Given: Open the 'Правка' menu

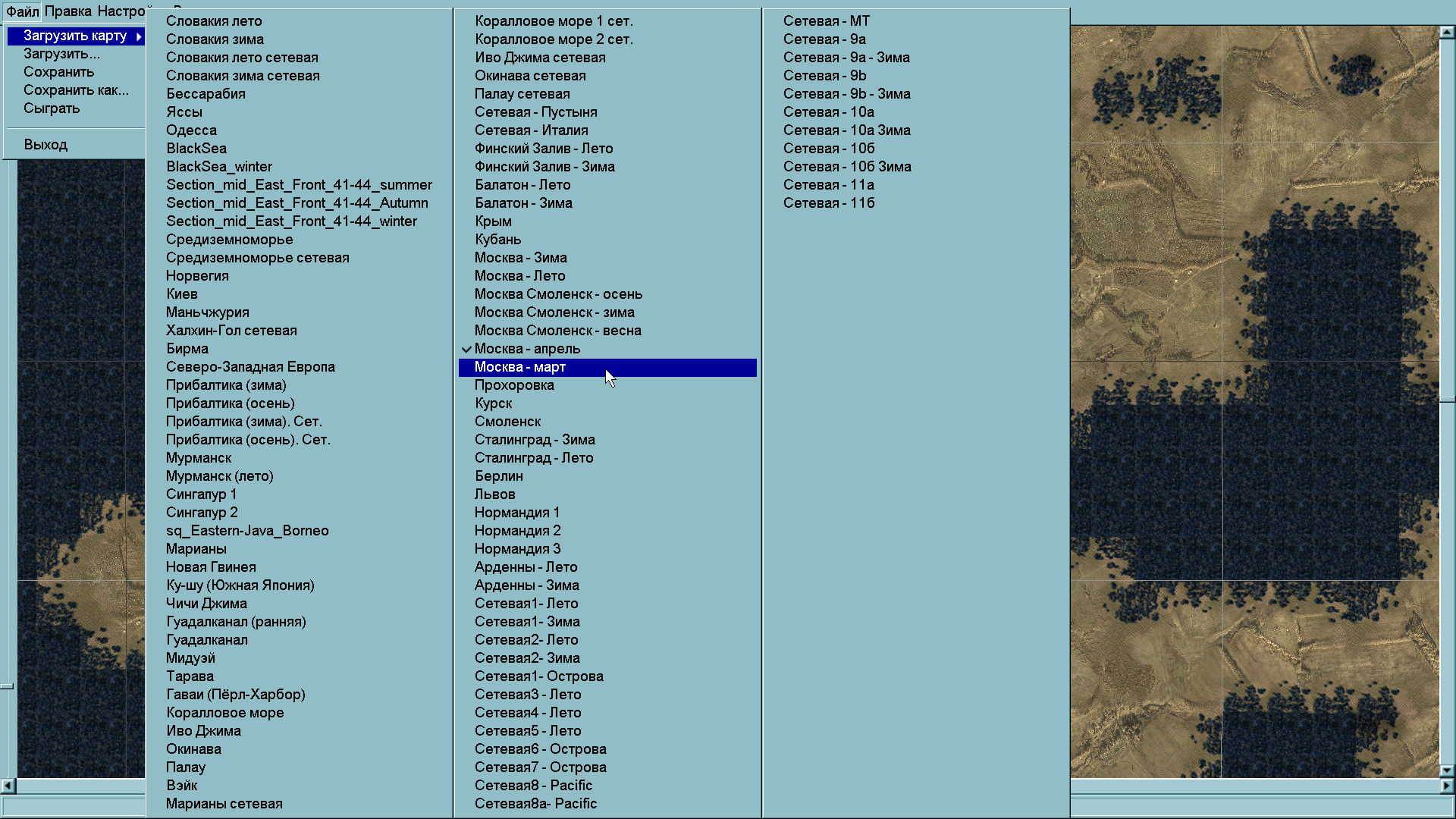Looking at the screenshot, I should tap(67, 11).
